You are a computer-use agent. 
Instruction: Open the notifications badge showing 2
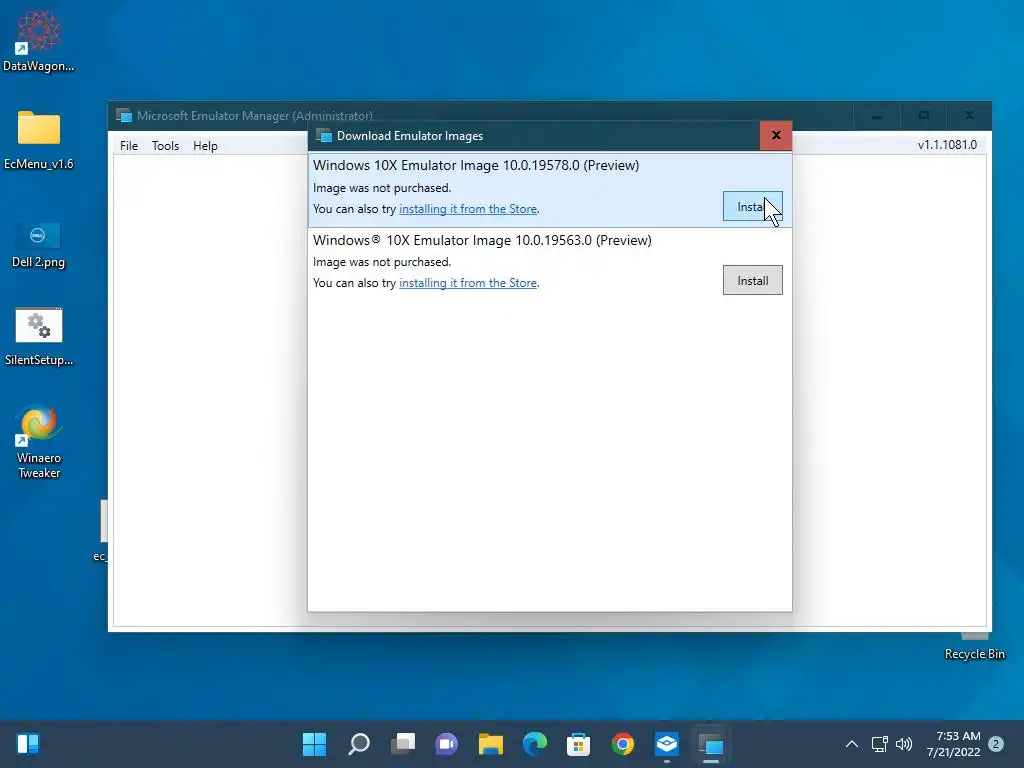click(996, 744)
